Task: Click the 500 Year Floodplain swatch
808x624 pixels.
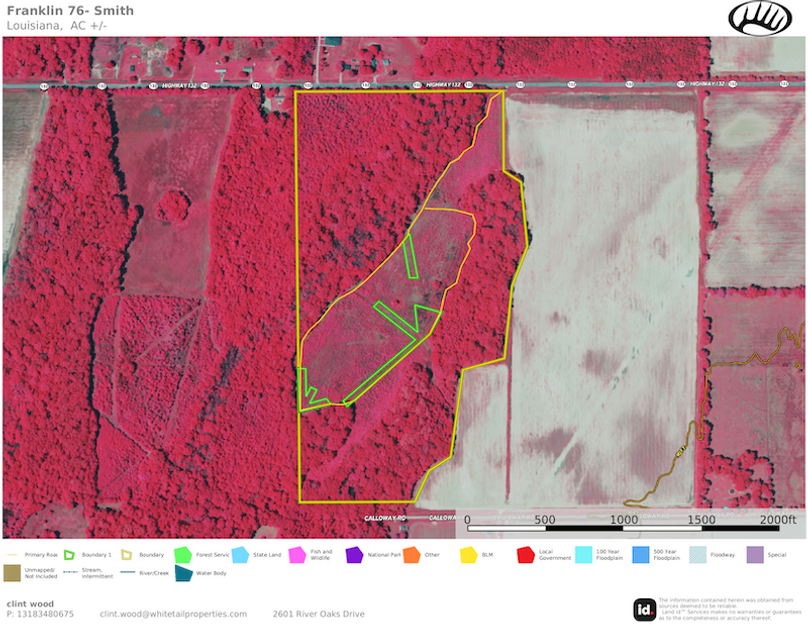Action: point(639,554)
